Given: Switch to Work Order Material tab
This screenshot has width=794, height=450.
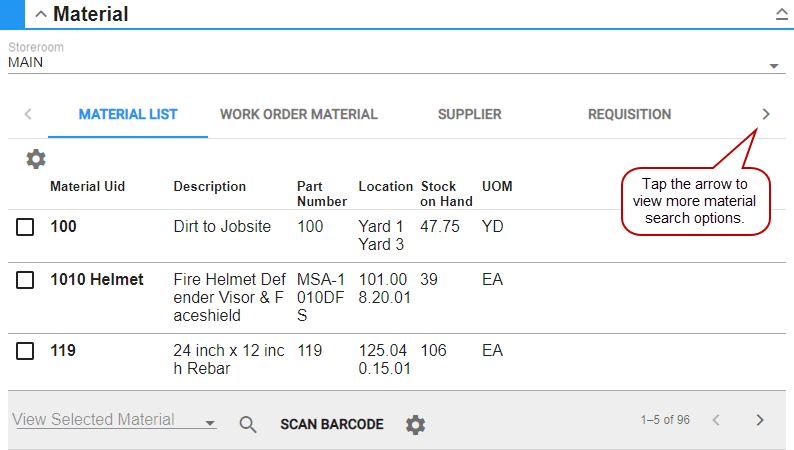Looking at the screenshot, I should click(299, 114).
